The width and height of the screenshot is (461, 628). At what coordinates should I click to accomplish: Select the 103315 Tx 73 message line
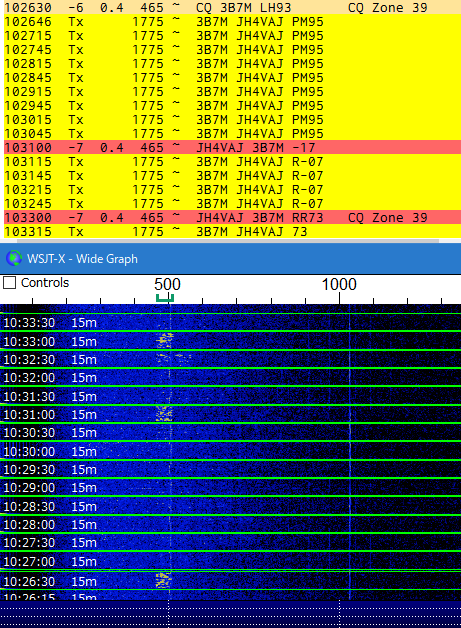(x=232, y=231)
